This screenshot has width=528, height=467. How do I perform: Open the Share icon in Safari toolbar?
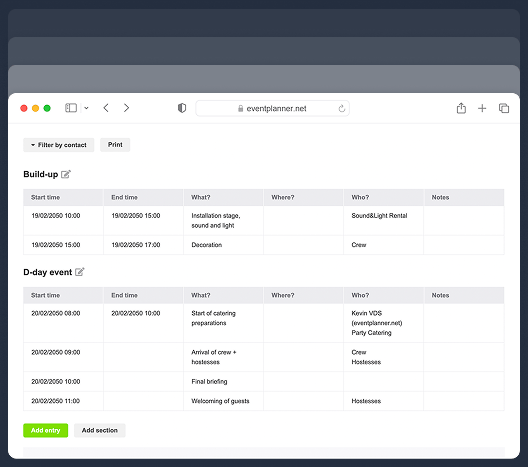(x=461, y=108)
